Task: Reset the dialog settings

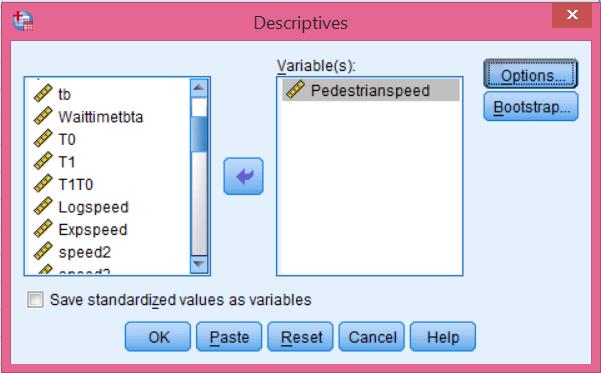Action: 300,337
